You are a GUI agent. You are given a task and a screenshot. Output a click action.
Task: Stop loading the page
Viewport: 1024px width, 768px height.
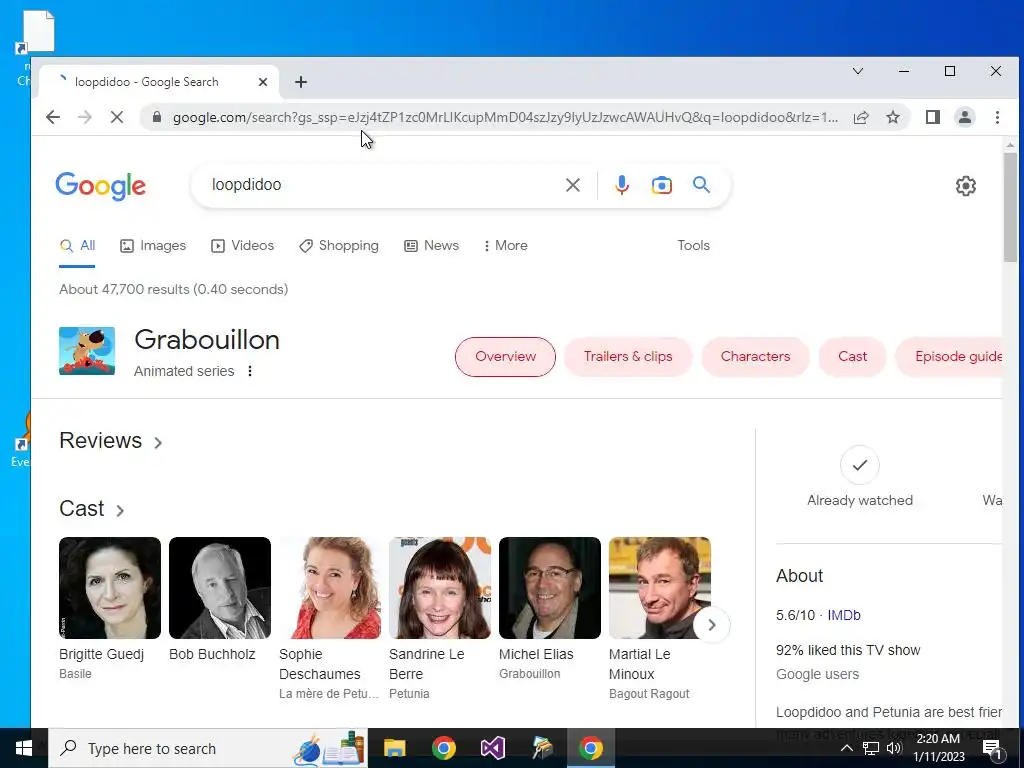tap(117, 118)
